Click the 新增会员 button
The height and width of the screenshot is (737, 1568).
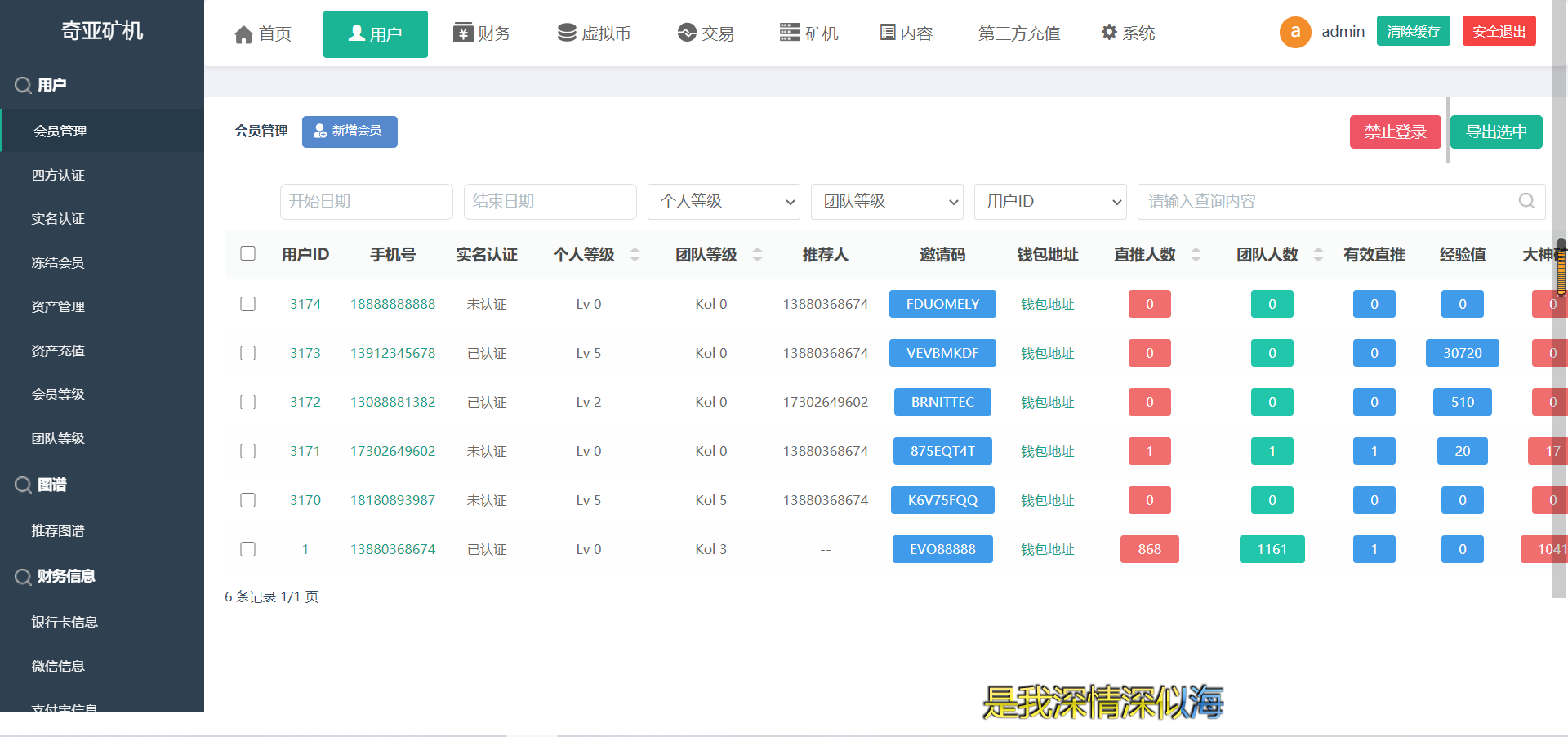(350, 132)
